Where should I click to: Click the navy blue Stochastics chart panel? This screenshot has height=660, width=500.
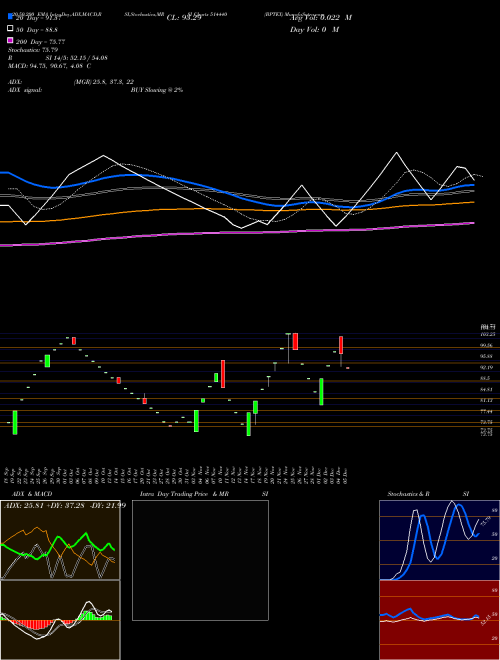pyautogui.click(x=439, y=540)
